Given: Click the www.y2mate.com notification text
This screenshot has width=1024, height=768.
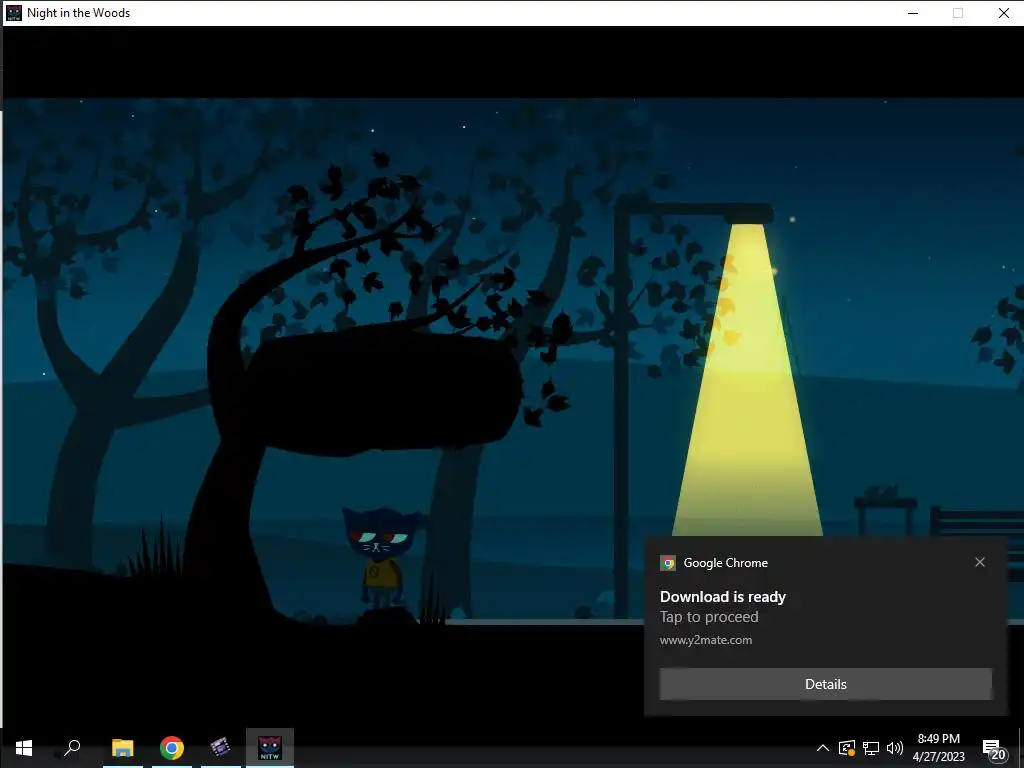Looking at the screenshot, I should pos(706,640).
